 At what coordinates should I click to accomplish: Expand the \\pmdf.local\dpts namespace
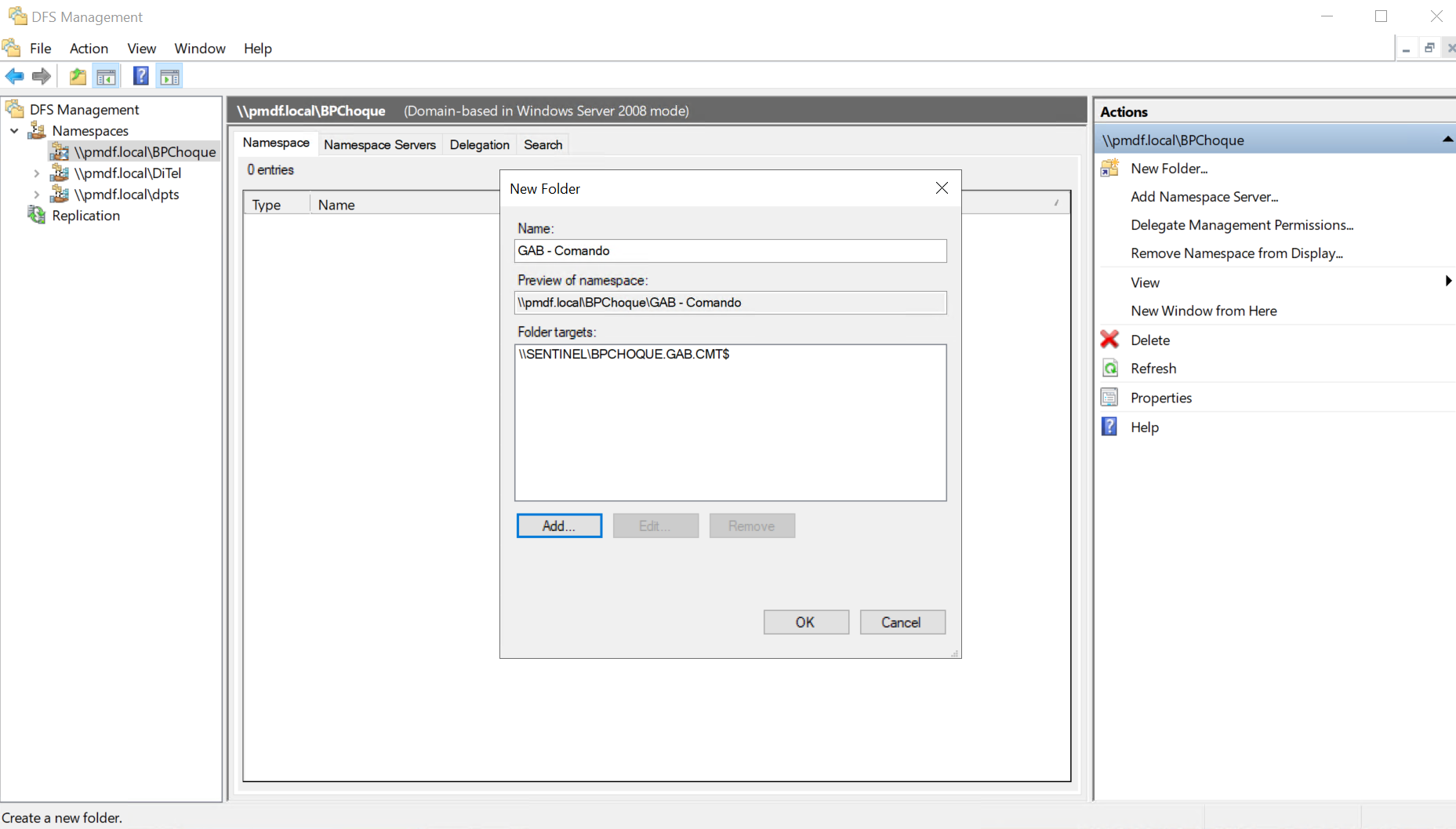click(x=37, y=195)
